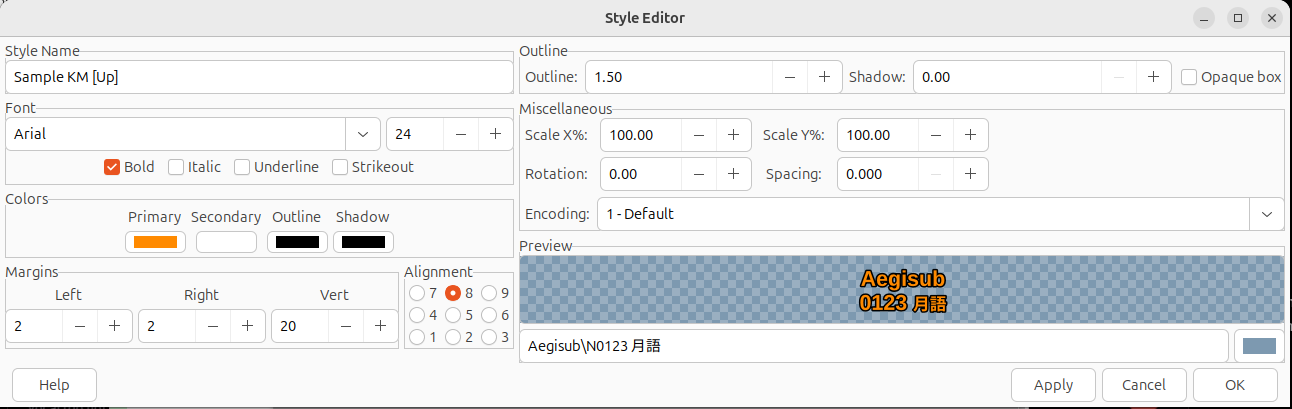
Task: Click the style preview image
Action: tap(902, 290)
